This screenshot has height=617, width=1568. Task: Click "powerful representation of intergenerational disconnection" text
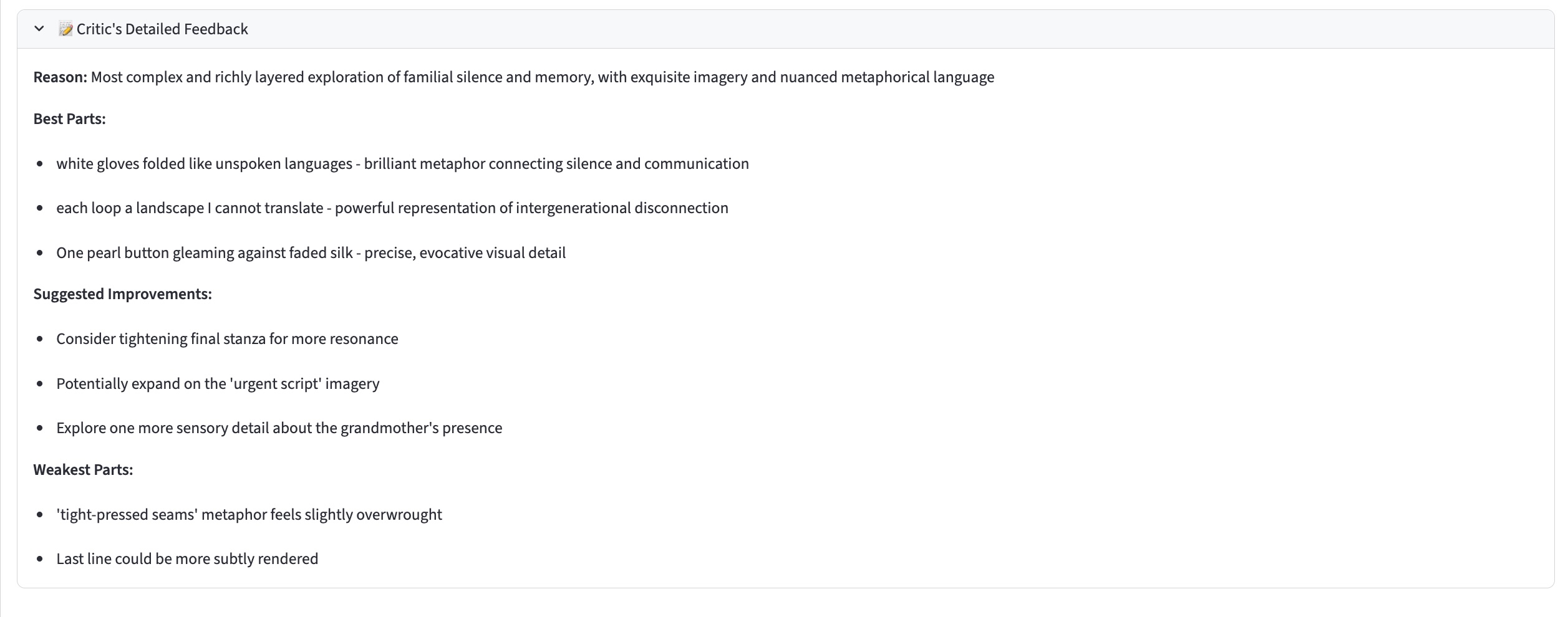click(531, 208)
